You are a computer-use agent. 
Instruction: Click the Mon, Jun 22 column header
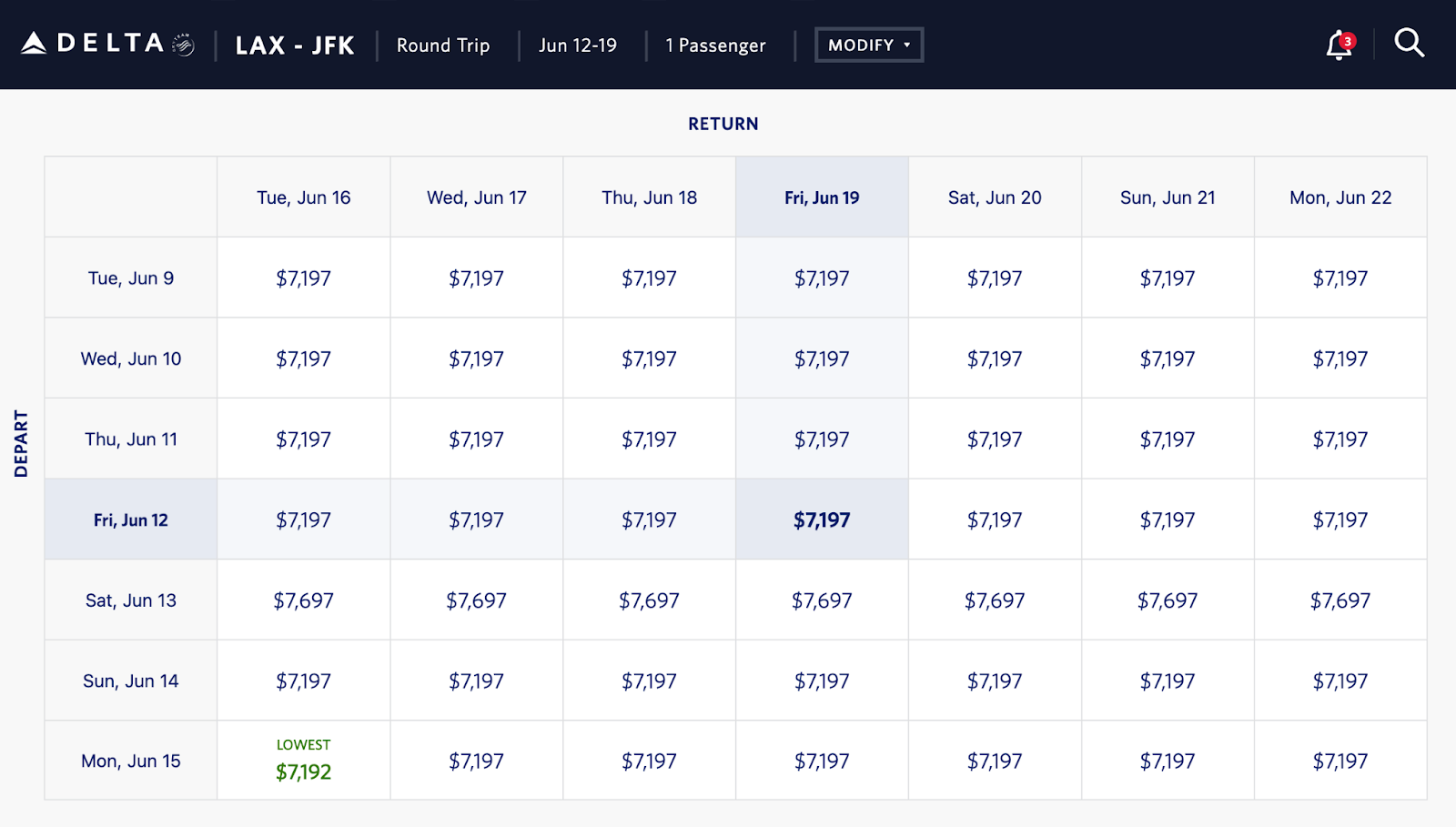pyautogui.click(x=1340, y=197)
